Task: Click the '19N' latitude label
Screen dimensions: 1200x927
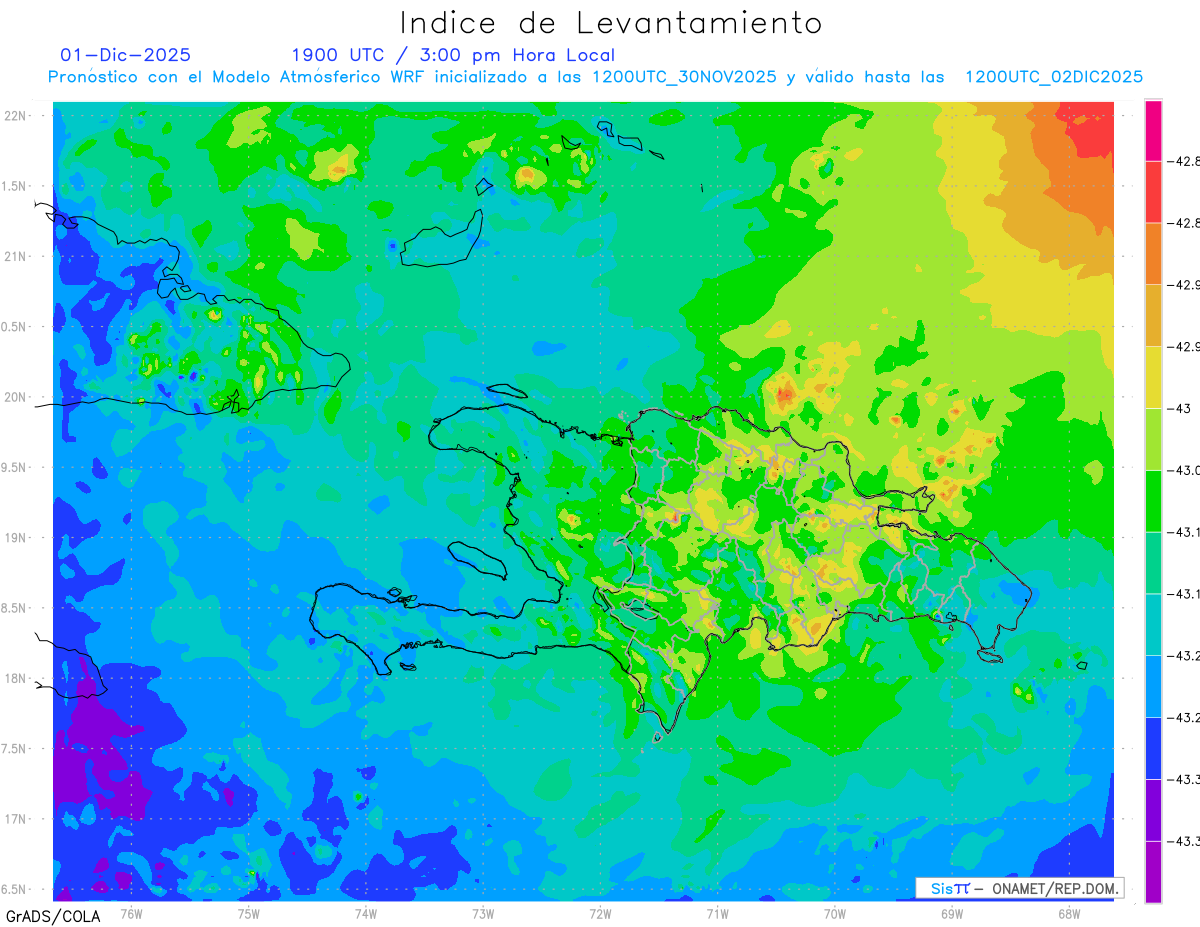Action: pyautogui.click(x=15, y=537)
